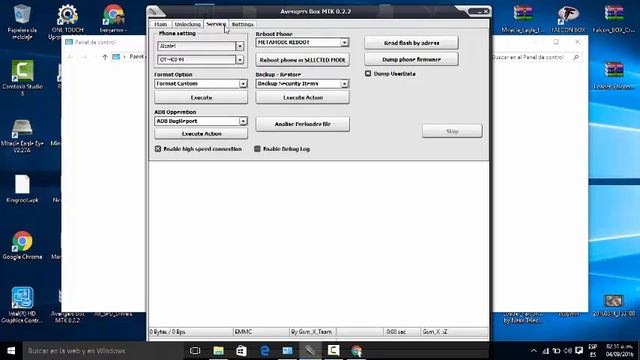
Task: Click Read flash by adress button
Action: [x=411, y=42]
